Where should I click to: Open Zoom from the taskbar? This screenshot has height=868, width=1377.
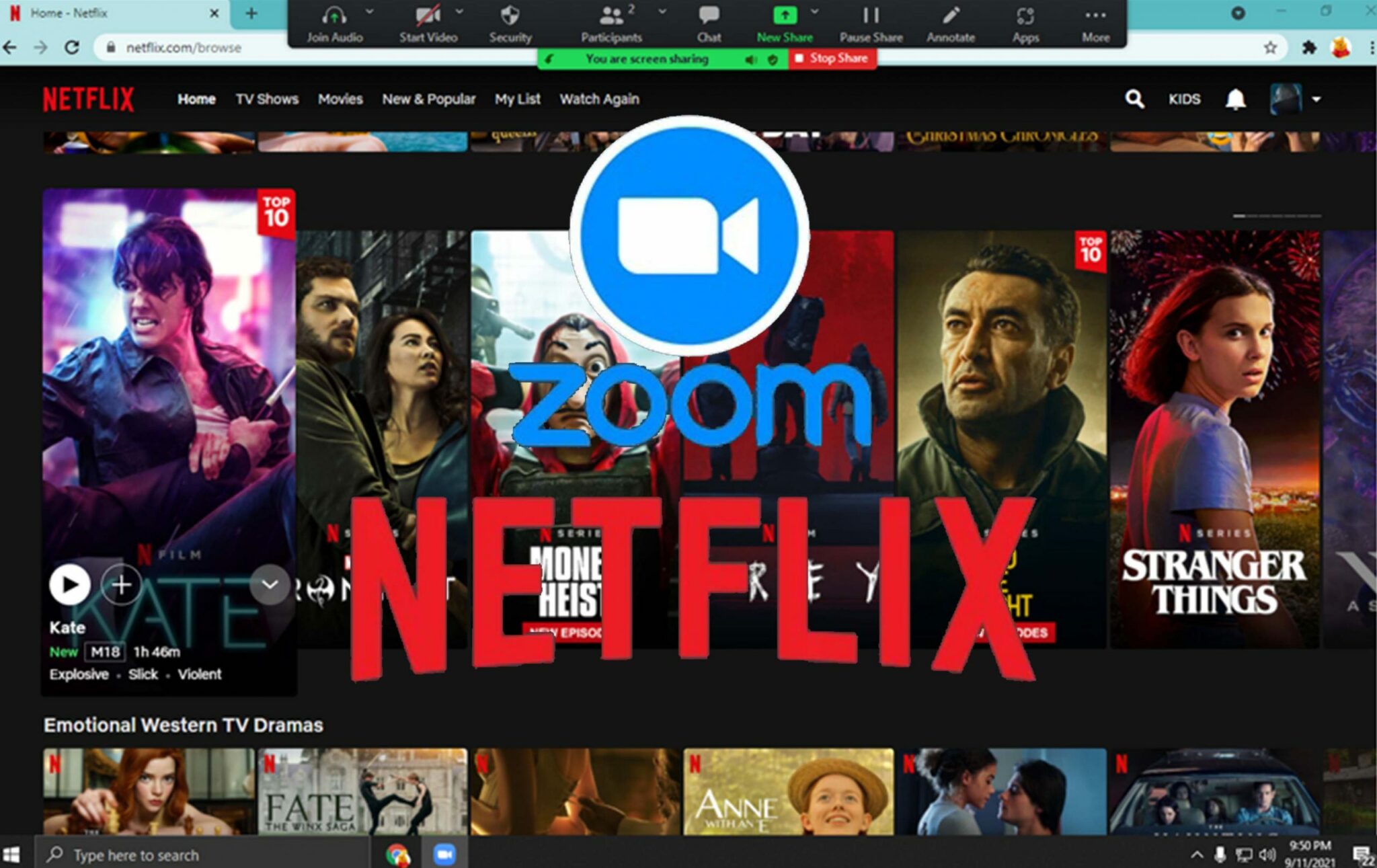pos(444,855)
